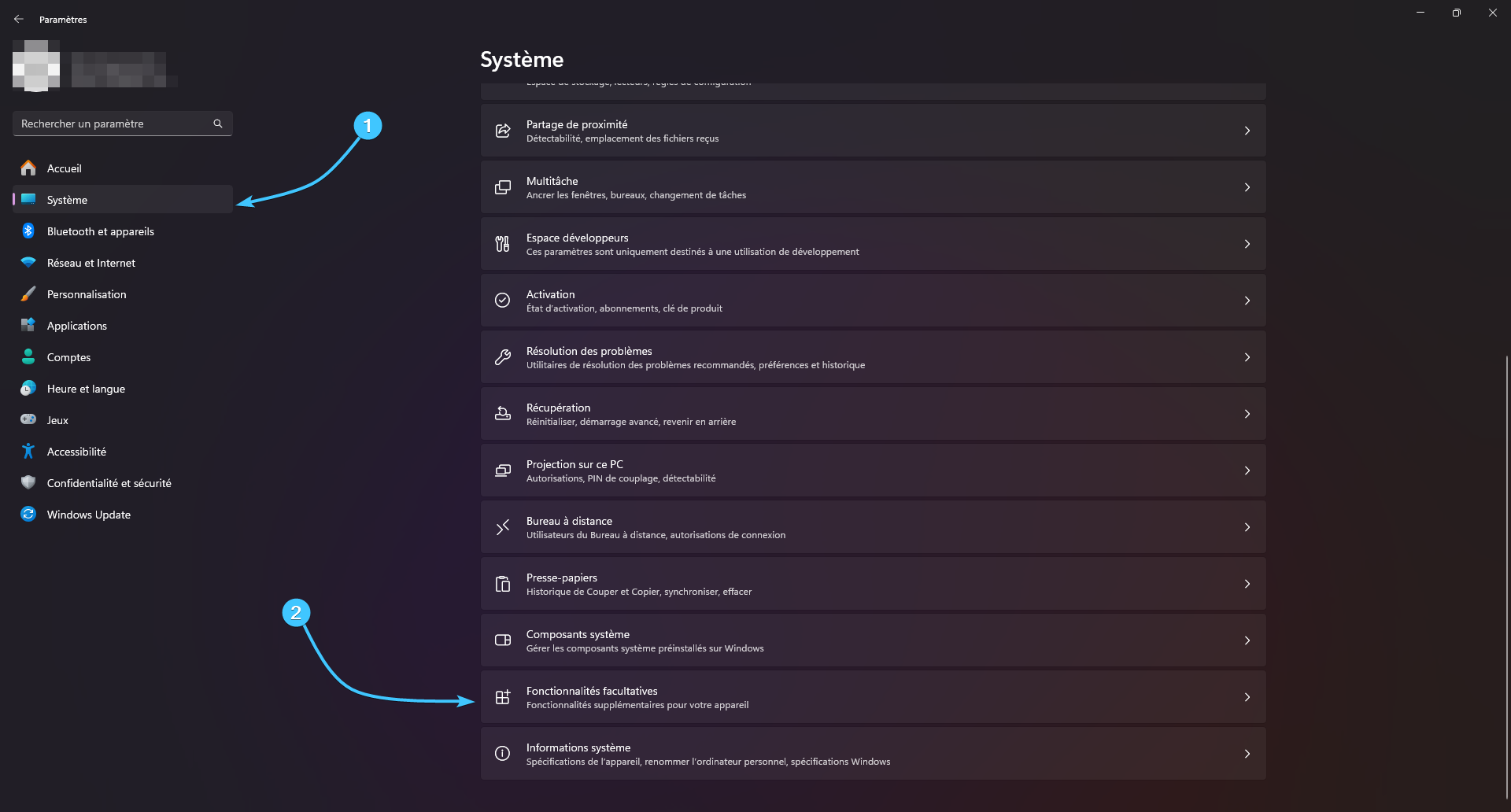The width and height of the screenshot is (1511, 812).
Task: Open Espace développeurs using its chevron
Action: coord(1247,244)
